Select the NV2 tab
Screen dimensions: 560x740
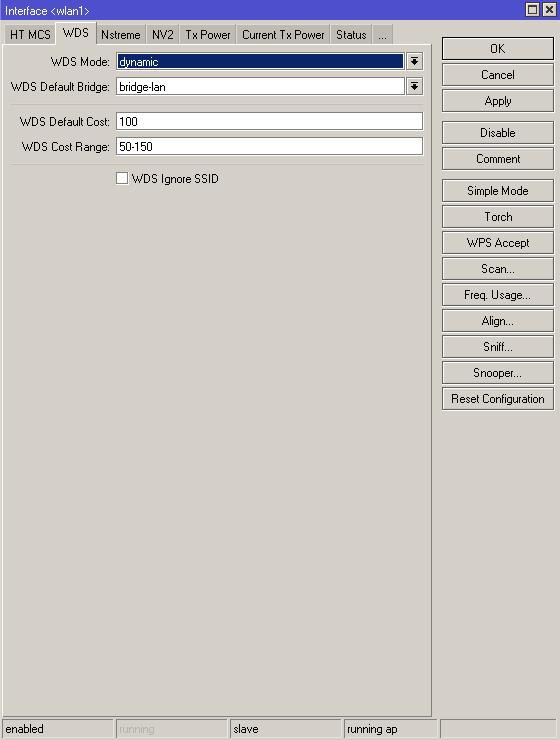click(163, 35)
